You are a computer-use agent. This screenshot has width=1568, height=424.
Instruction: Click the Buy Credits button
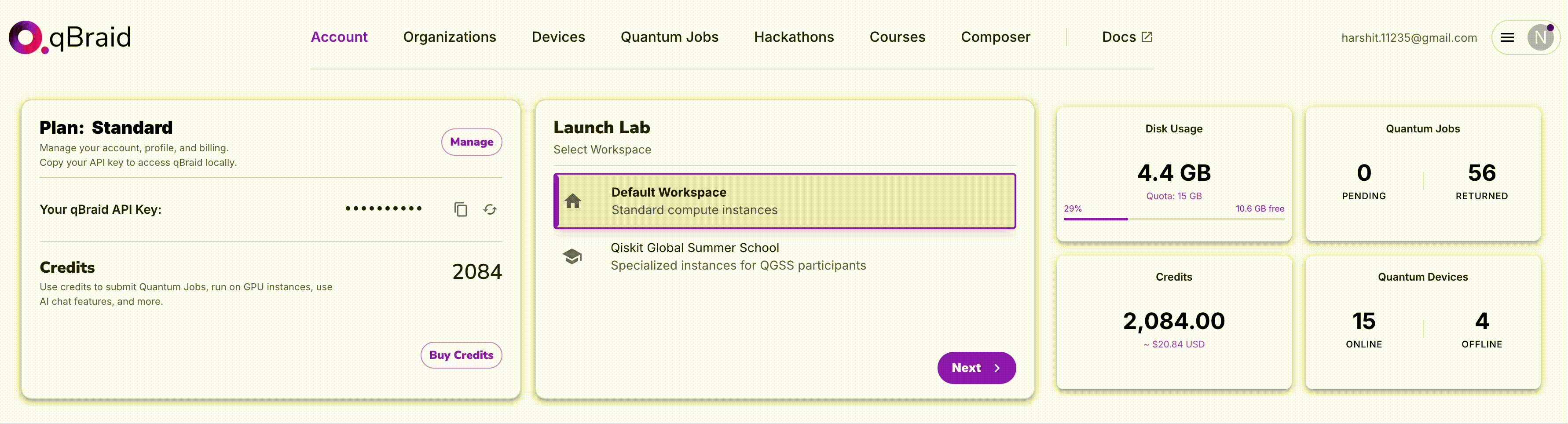point(461,355)
